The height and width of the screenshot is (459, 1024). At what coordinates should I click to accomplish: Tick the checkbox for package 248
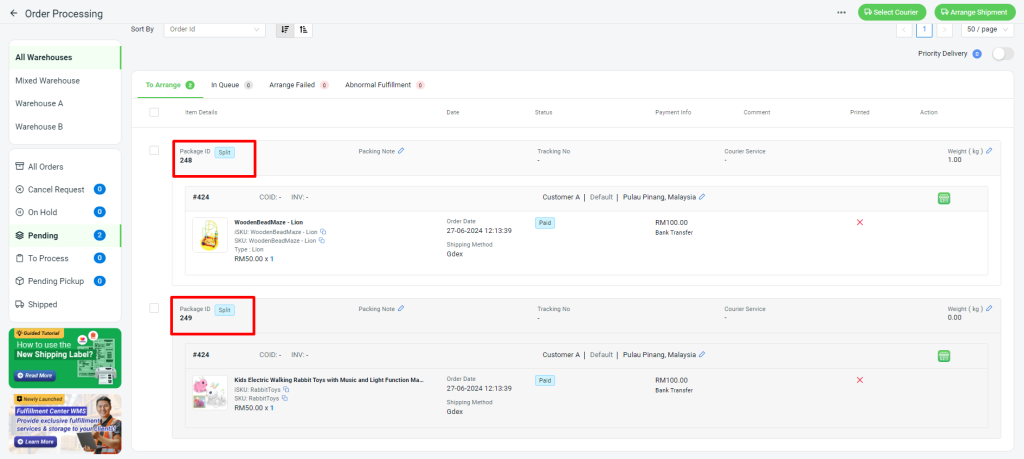[x=154, y=151]
